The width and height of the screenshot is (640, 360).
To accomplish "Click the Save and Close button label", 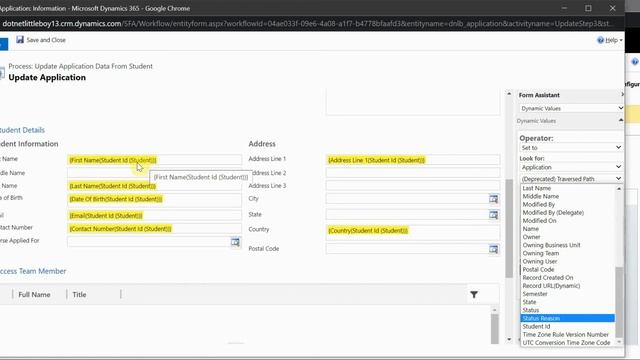I will click(x=46, y=40).
